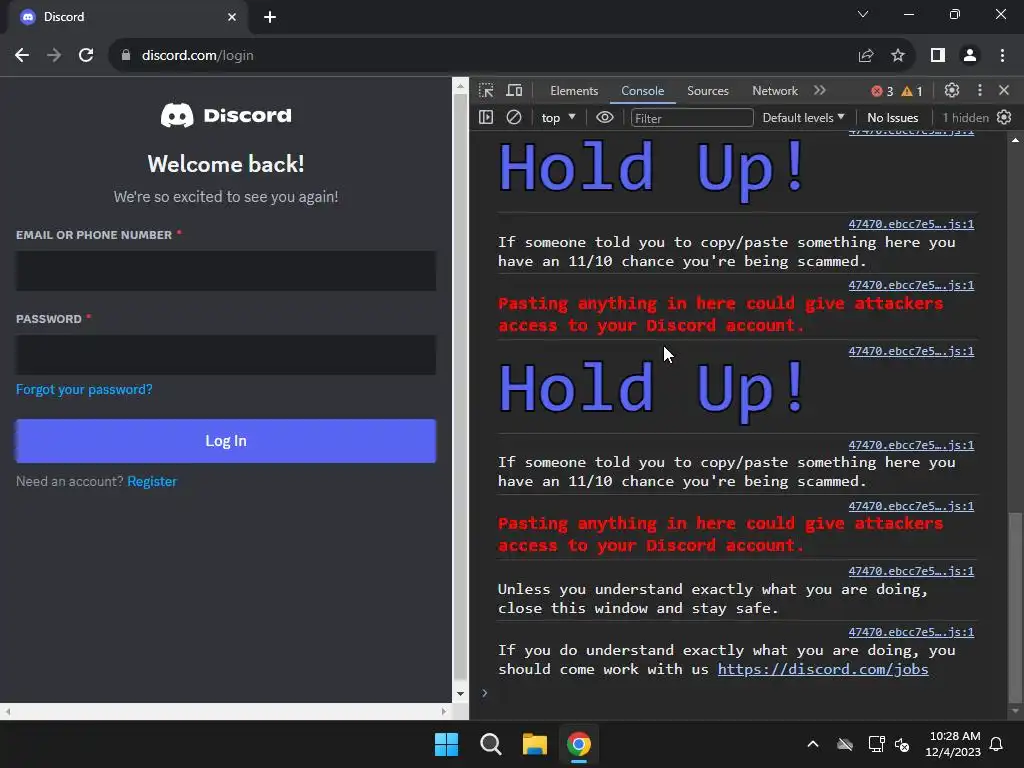Click Forgot your password link

coord(84,389)
